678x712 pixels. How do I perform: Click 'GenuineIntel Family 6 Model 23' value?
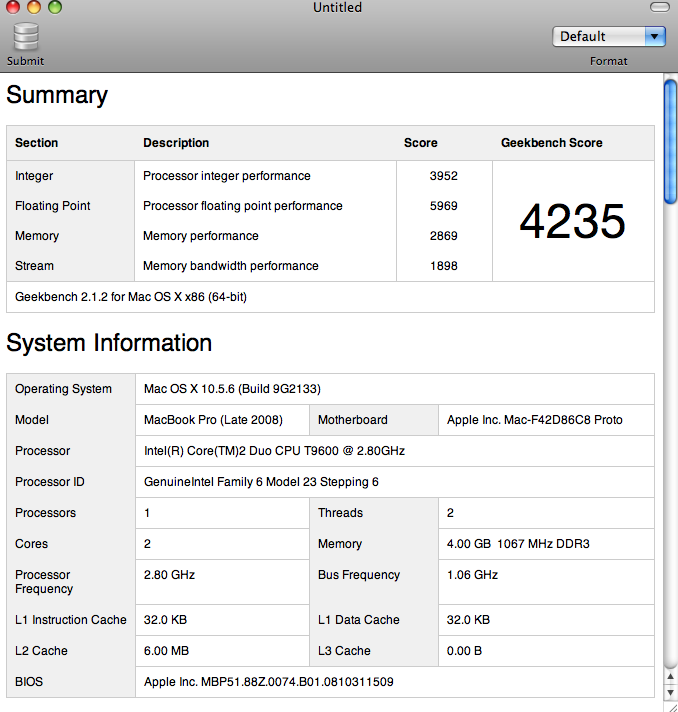pyautogui.click(x=261, y=482)
